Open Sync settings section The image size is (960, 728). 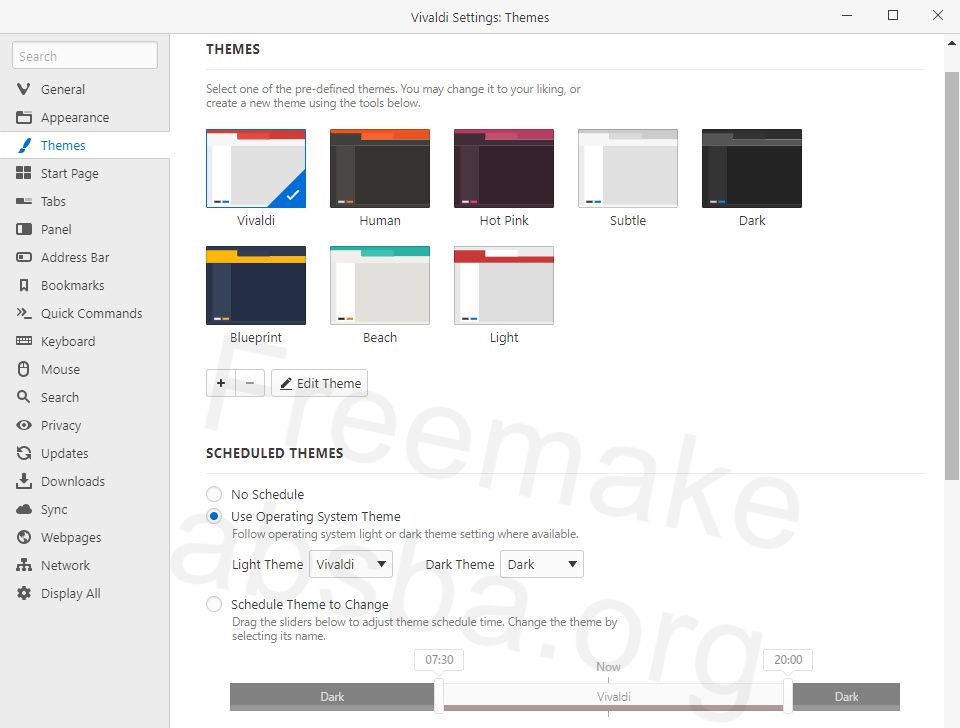coord(84,509)
